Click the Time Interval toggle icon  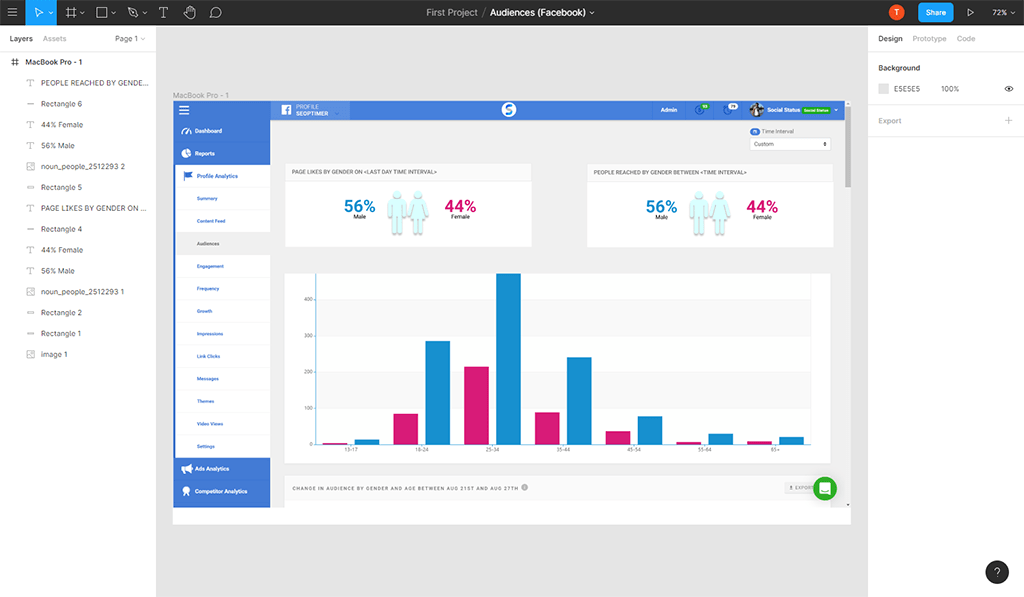click(x=755, y=131)
